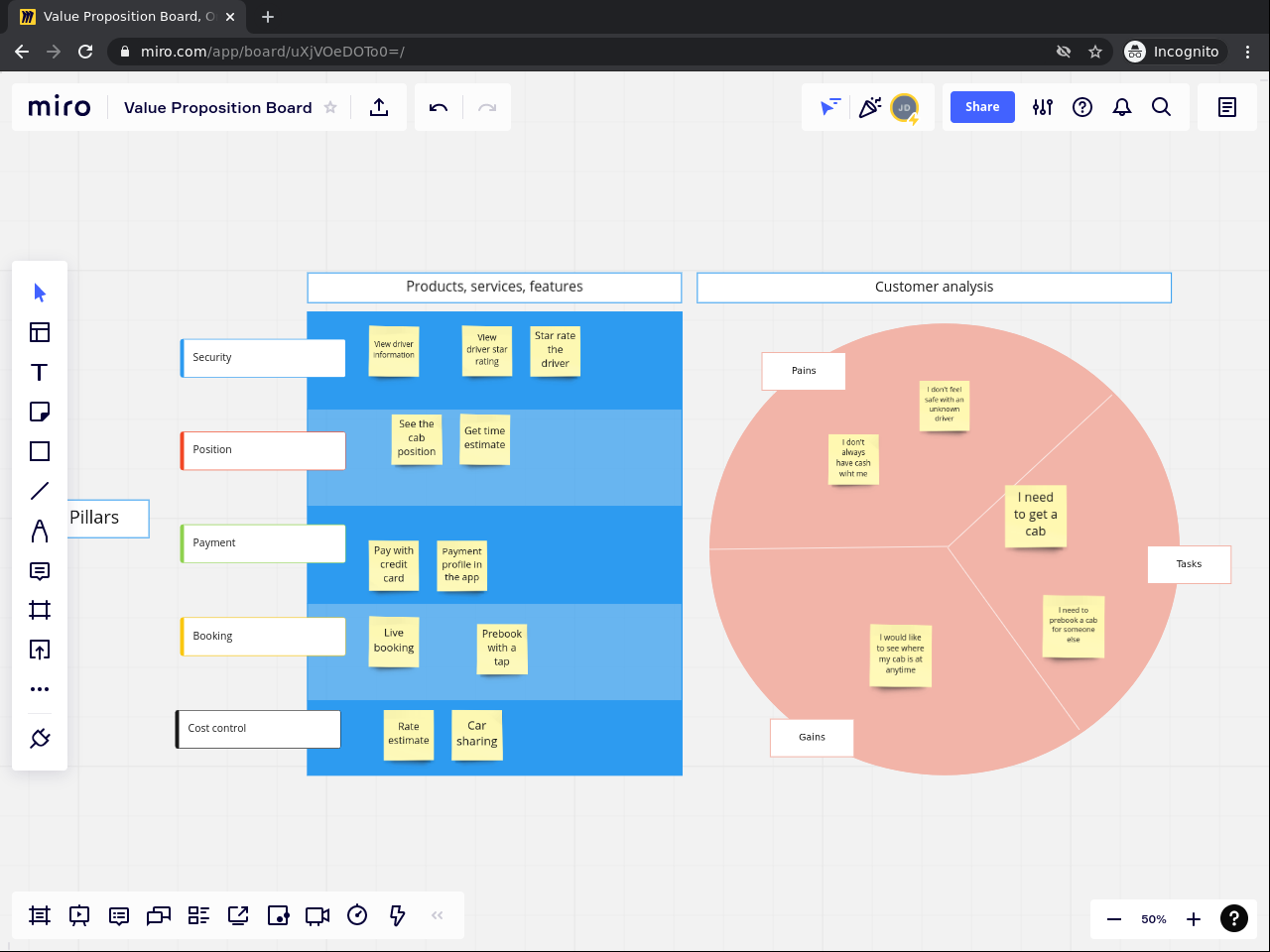Open the 50% zoom level menu
The image size is (1270, 952).
click(x=1154, y=919)
